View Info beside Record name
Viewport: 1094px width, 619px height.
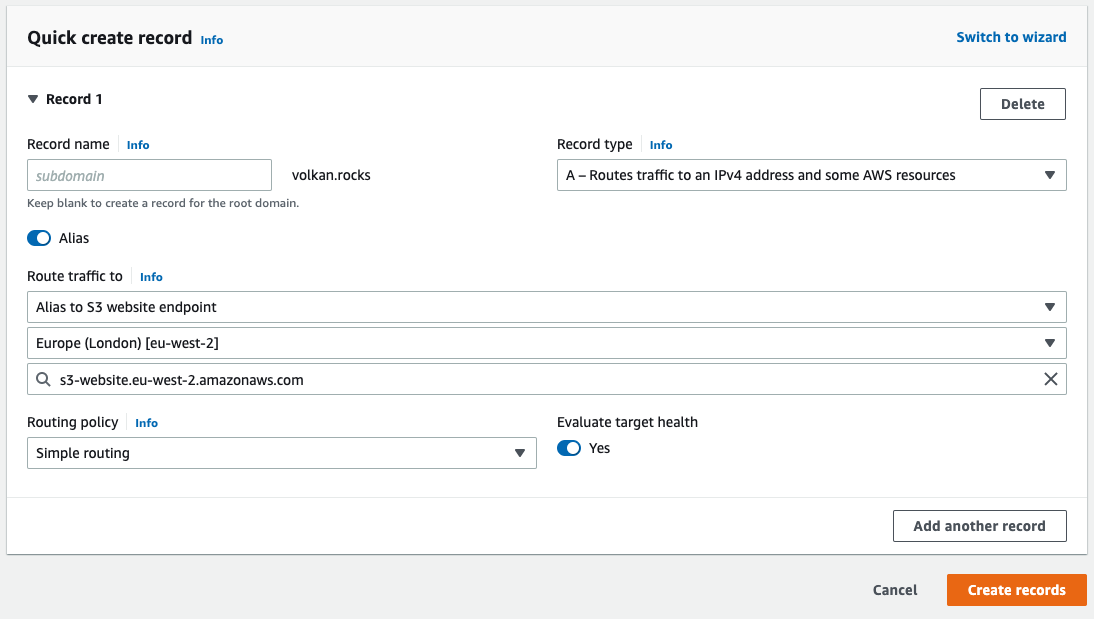(137, 144)
